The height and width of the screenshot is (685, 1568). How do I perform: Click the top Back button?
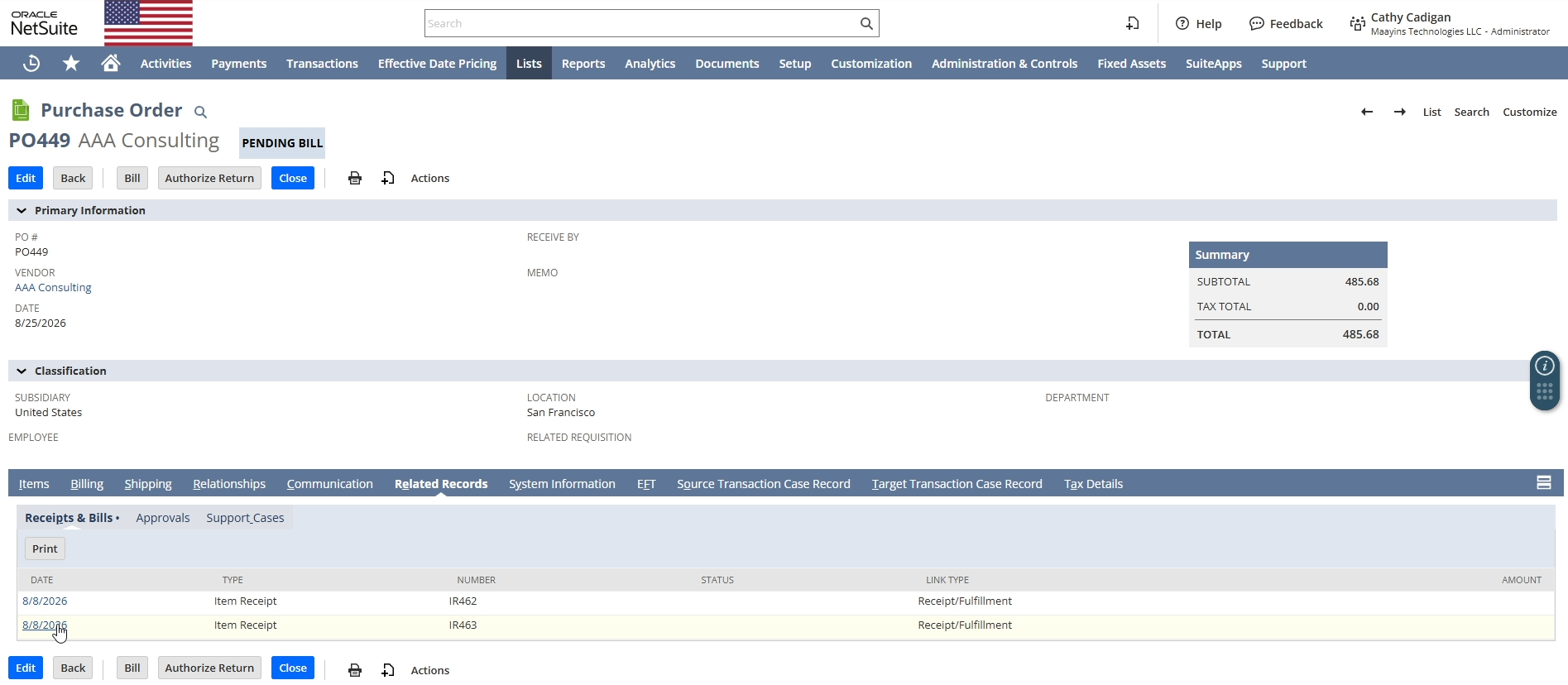[x=73, y=178]
